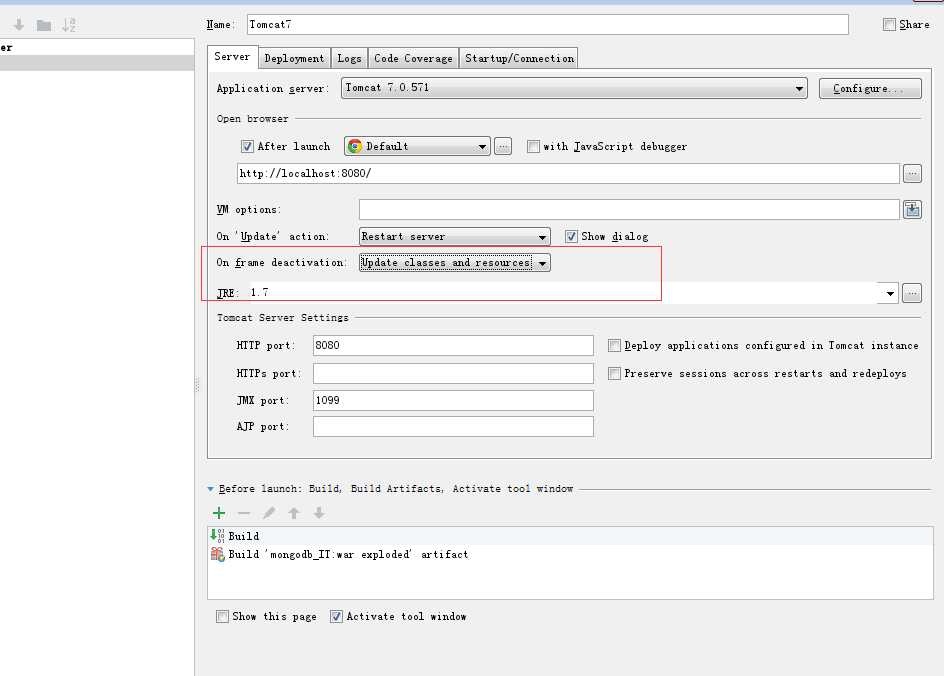The width and height of the screenshot is (944, 676).
Task: Open browser chooser ellipsis button beside Default
Action: point(503,146)
